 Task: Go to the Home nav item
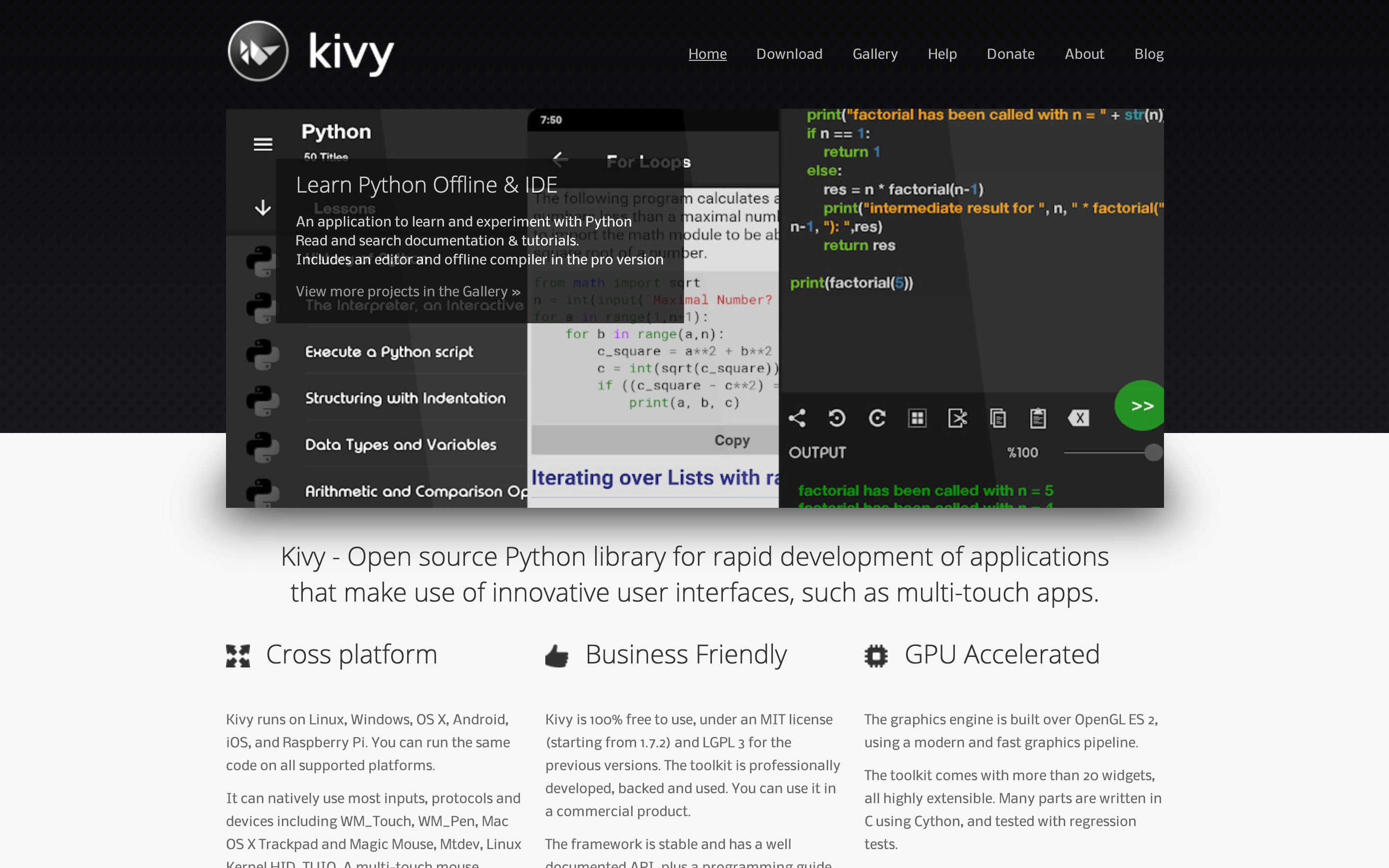pos(707,54)
